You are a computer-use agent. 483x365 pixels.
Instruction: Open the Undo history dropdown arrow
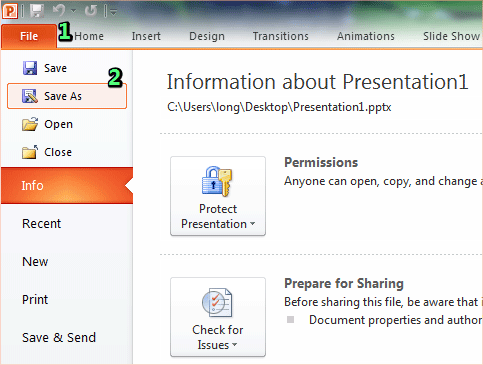click(x=74, y=11)
